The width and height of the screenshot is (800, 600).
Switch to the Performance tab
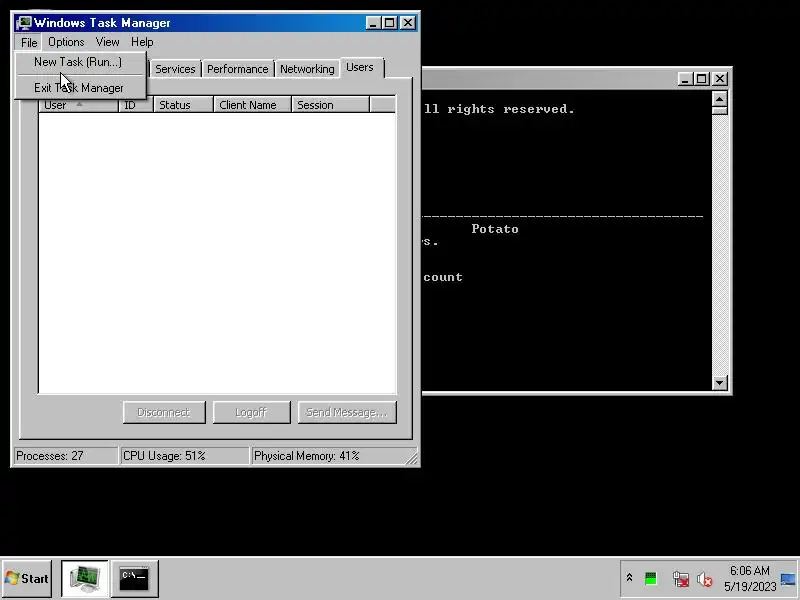click(237, 69)
